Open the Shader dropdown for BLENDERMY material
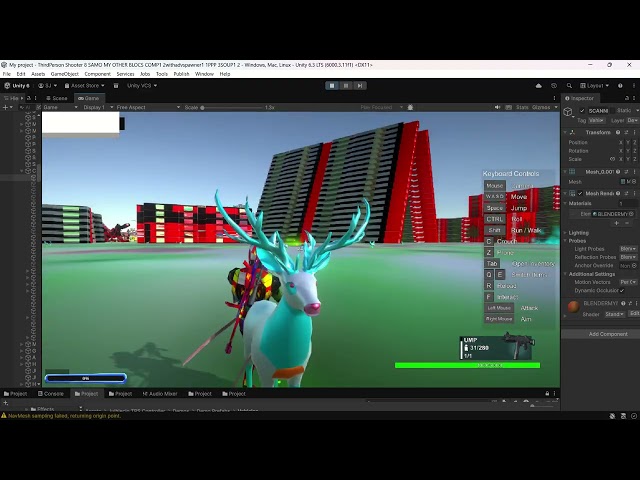 614,314
